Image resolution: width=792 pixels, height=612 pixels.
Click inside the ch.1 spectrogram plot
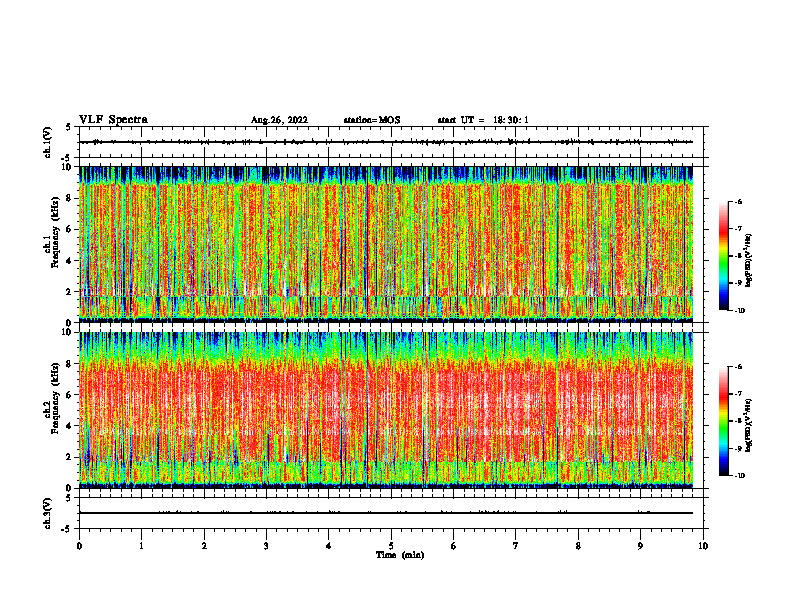pyautogui.click(x=386, y=244)
